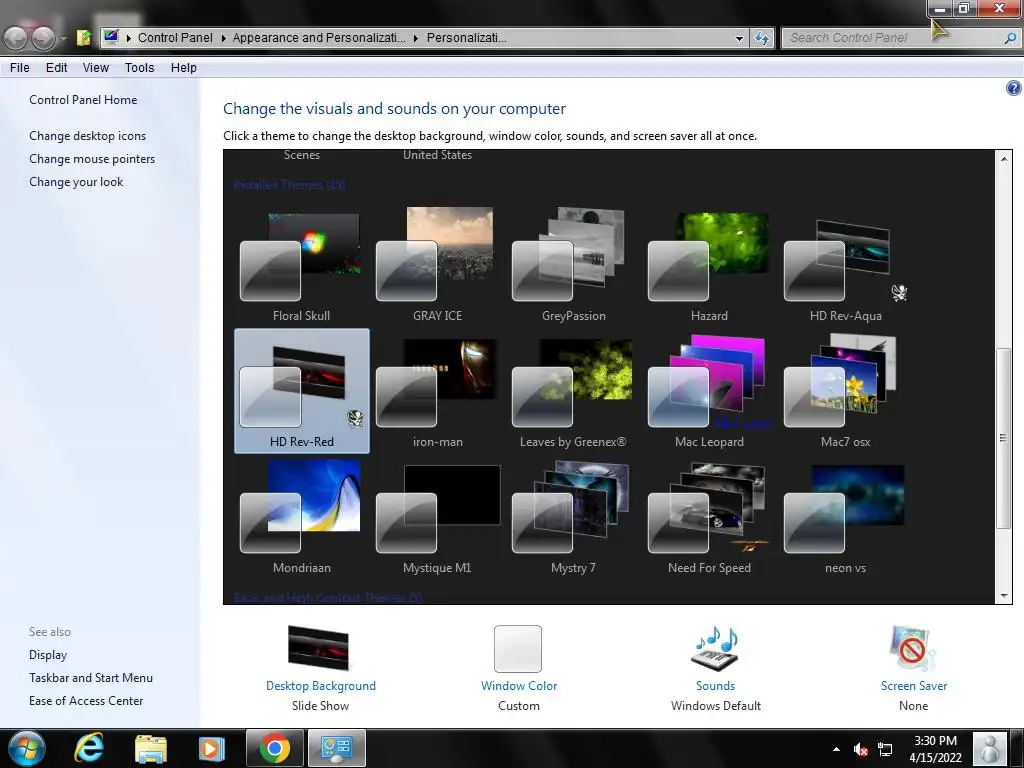
Task: Click Appearance and Personalization breadcrumb
Action: (x=319, y=38)
